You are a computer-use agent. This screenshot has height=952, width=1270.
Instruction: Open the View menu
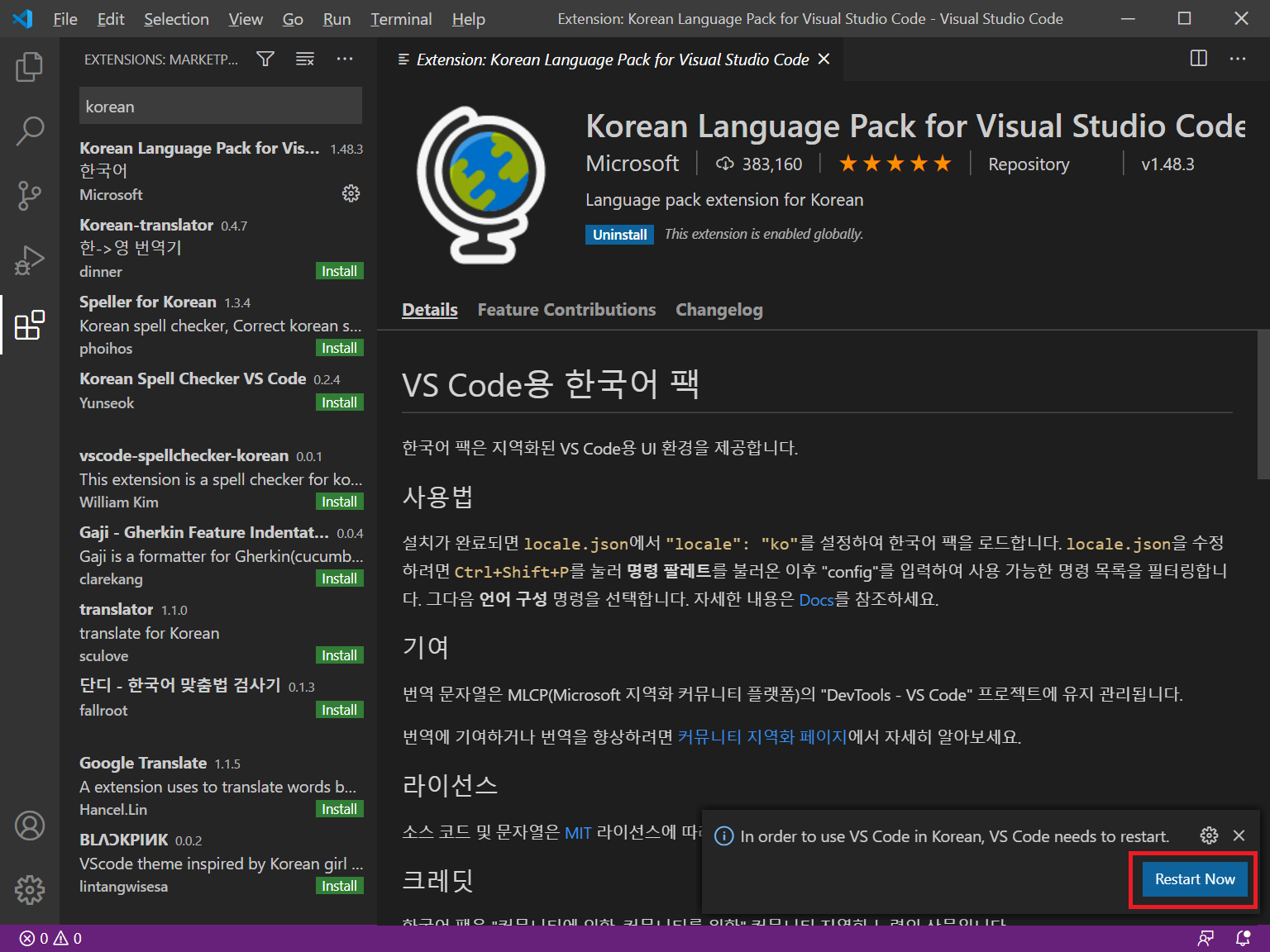pos(246,19)
